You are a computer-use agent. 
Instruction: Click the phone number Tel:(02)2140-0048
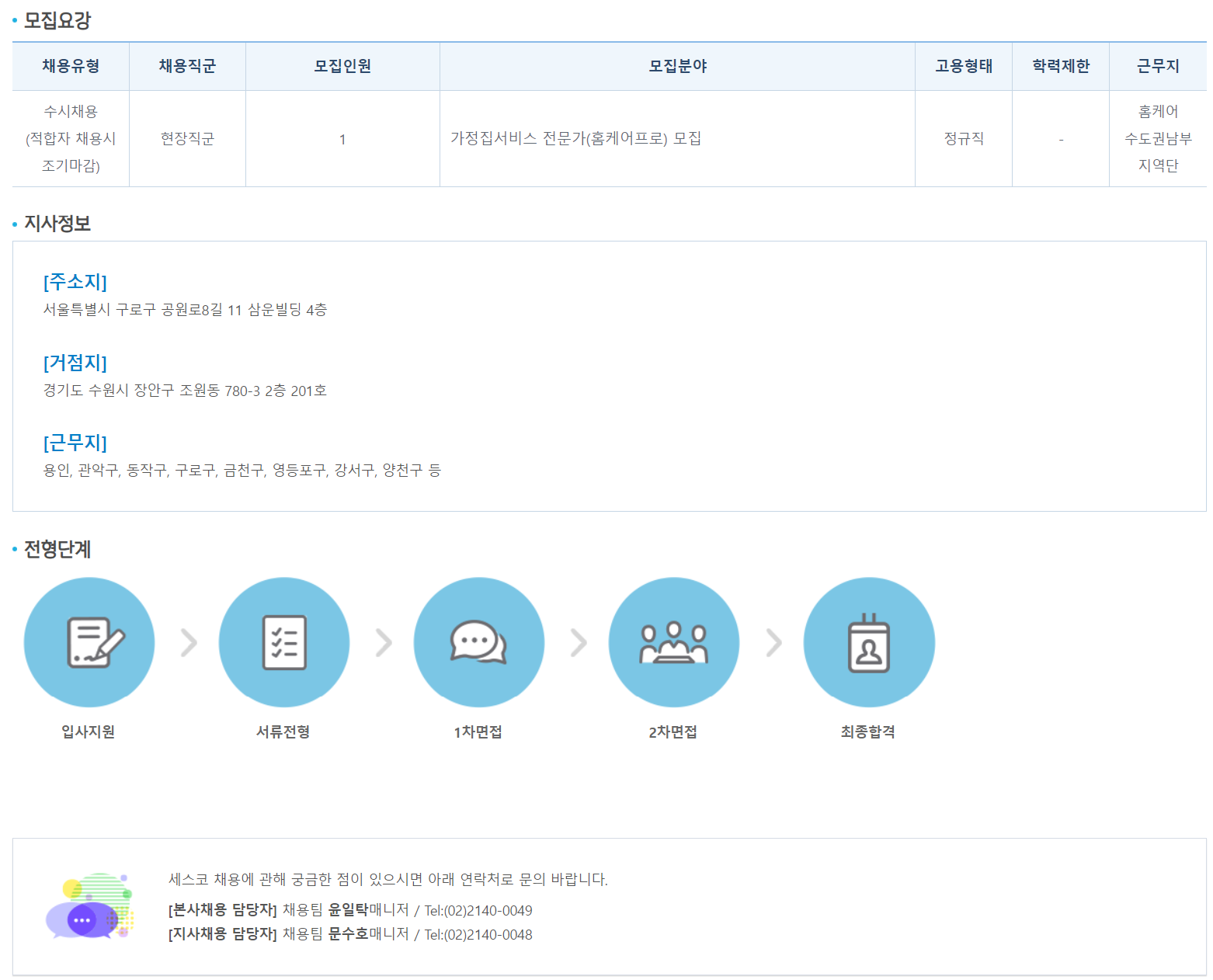click(x=478, y=935)
